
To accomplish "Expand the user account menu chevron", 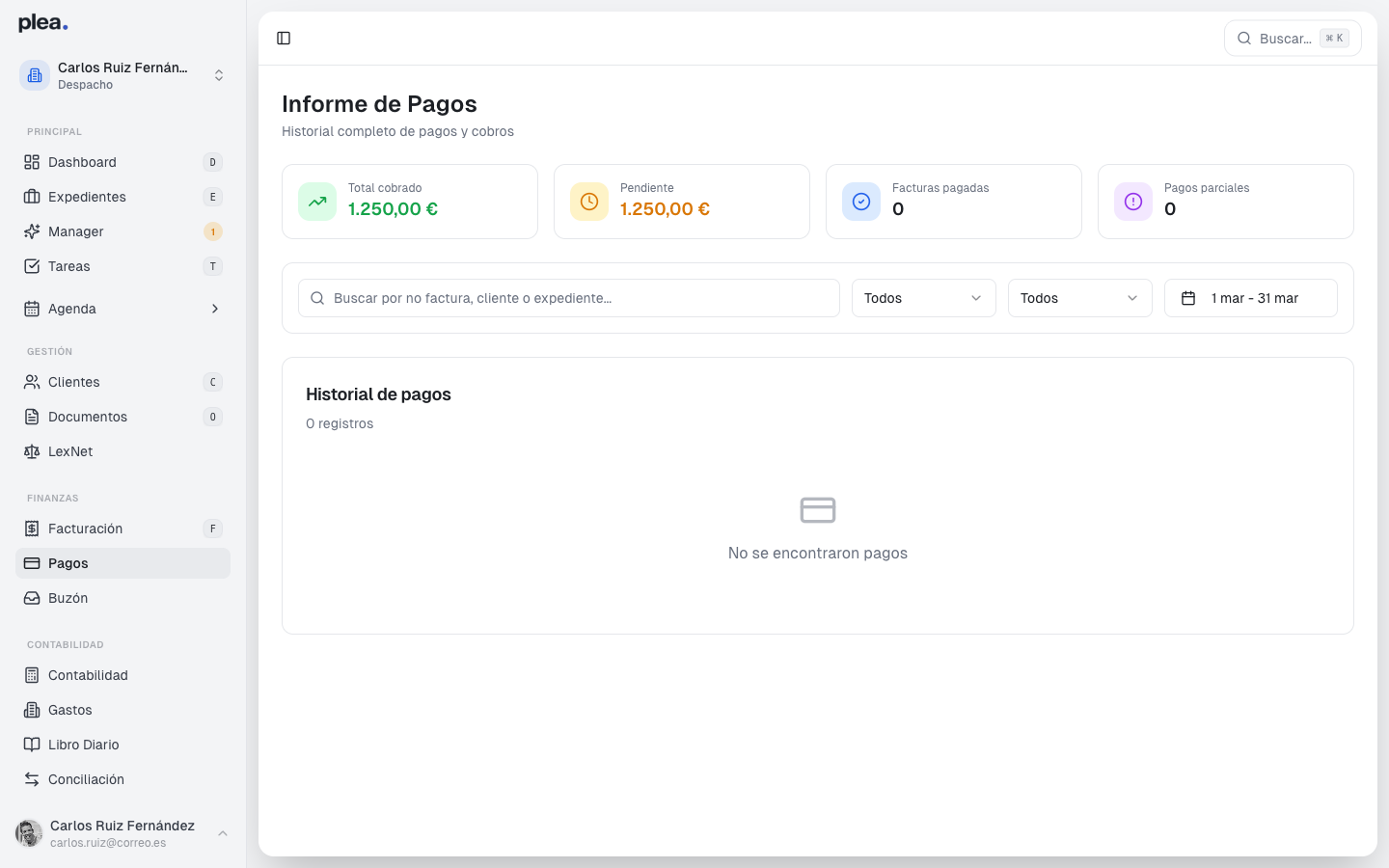I will (x=223, y=833).
